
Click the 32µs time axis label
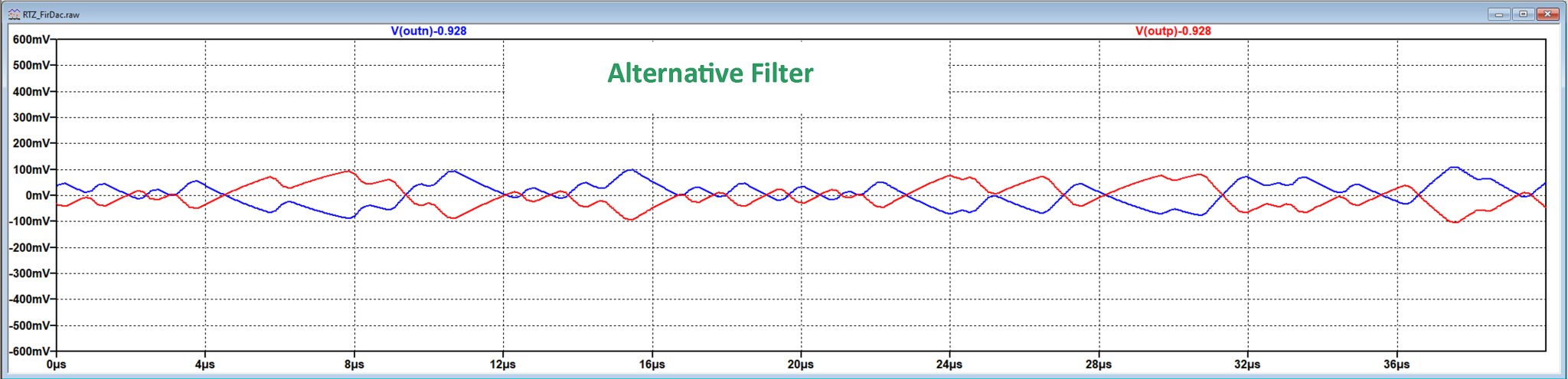pos(1247,364)
